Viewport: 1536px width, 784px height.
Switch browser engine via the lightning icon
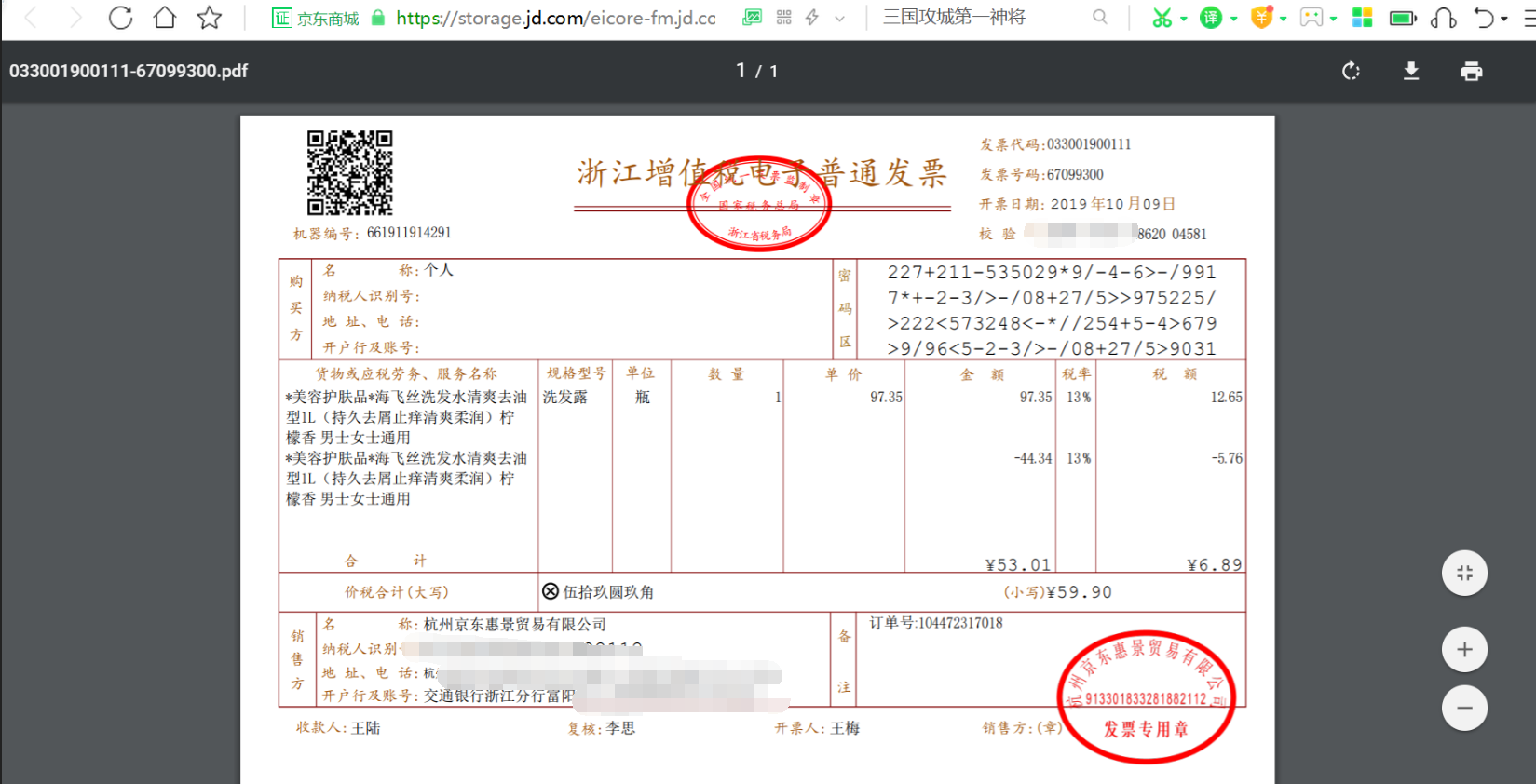[x=812, y=18]
